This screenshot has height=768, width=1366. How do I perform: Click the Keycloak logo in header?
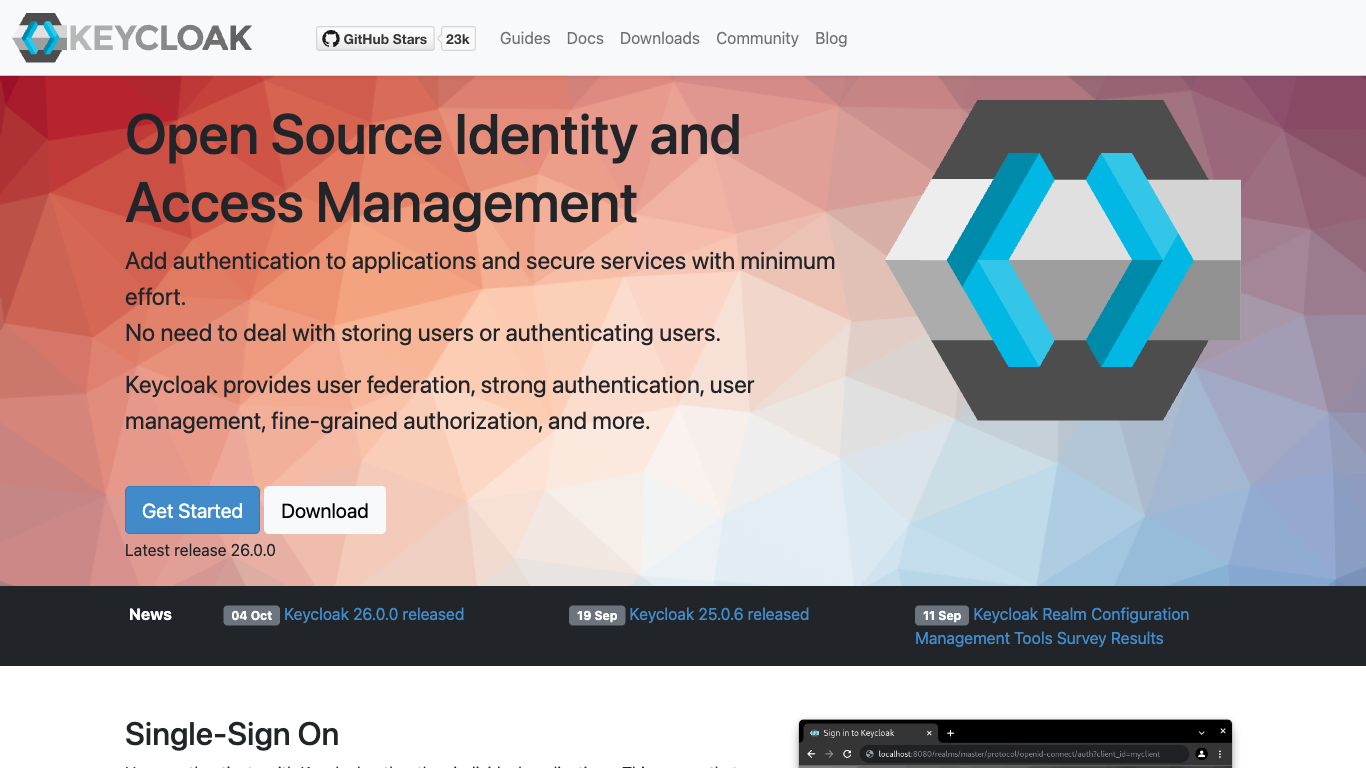tap(132, 38)
